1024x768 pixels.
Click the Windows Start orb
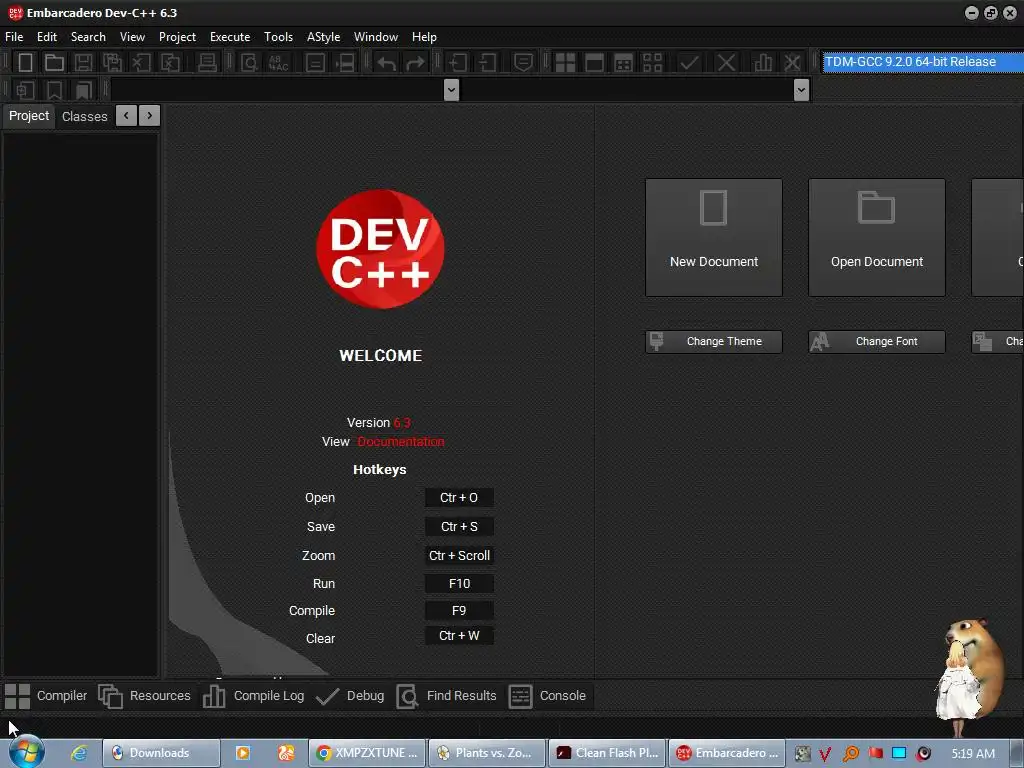[27, 752]
